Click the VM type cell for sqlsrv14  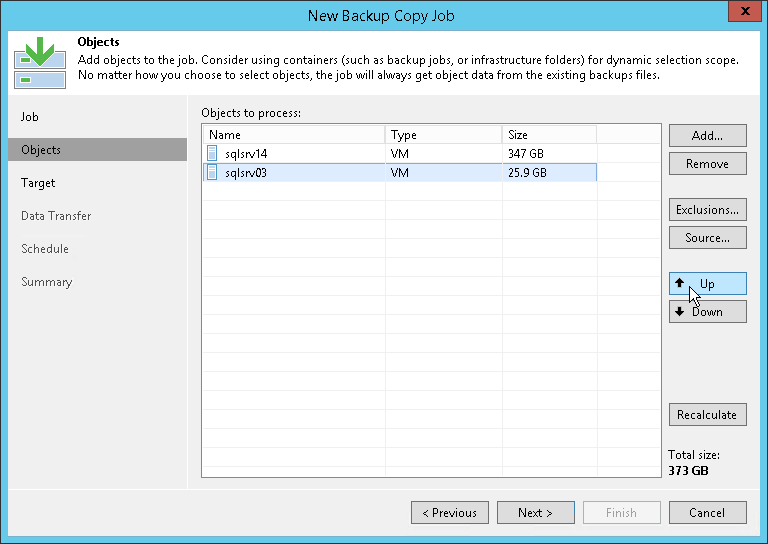400,154
